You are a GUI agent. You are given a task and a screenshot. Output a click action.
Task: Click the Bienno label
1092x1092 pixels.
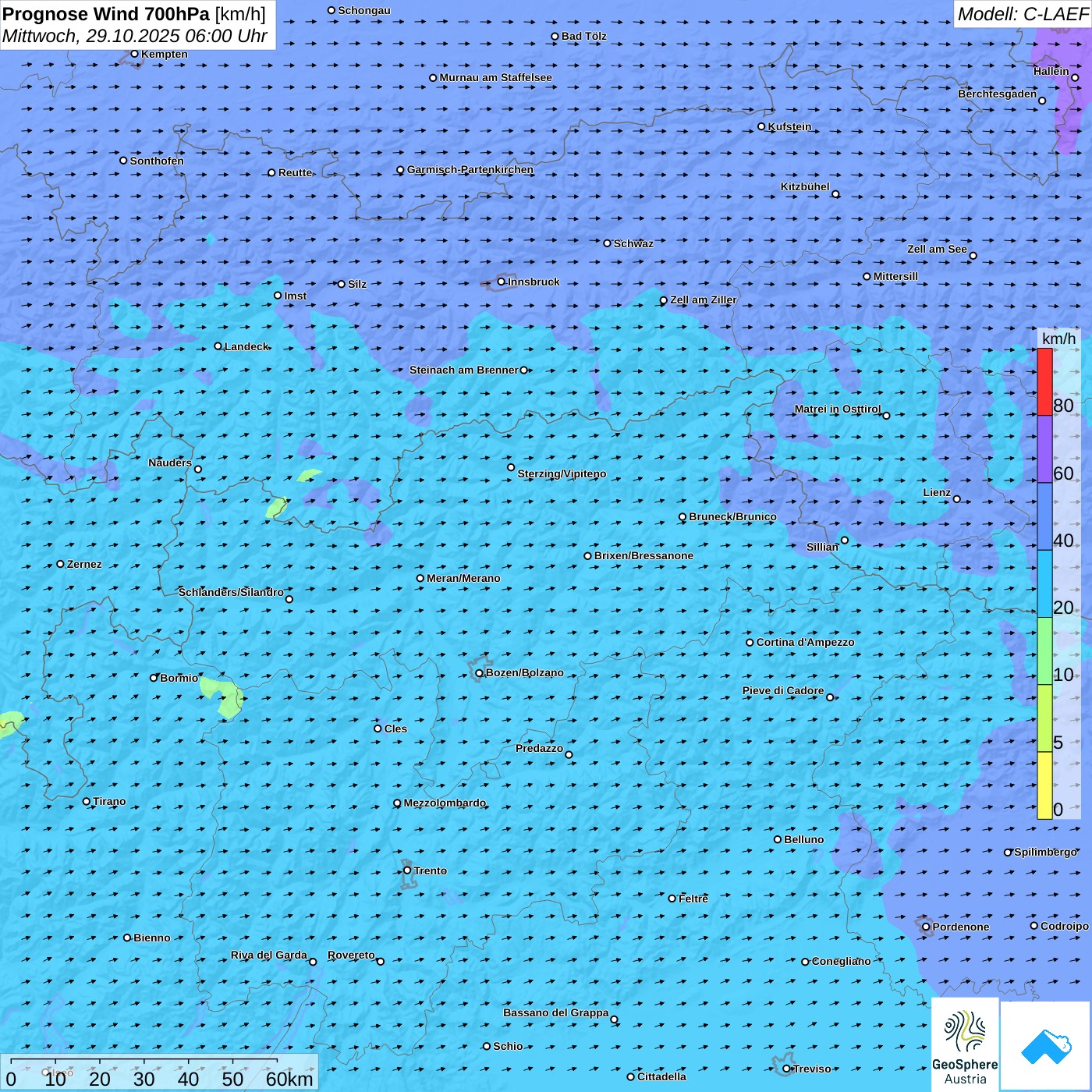tap(152, 938)
